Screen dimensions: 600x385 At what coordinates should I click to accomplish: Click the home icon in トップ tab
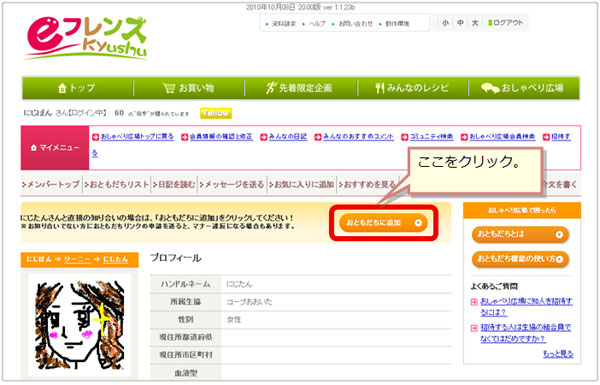pos(62,88)
